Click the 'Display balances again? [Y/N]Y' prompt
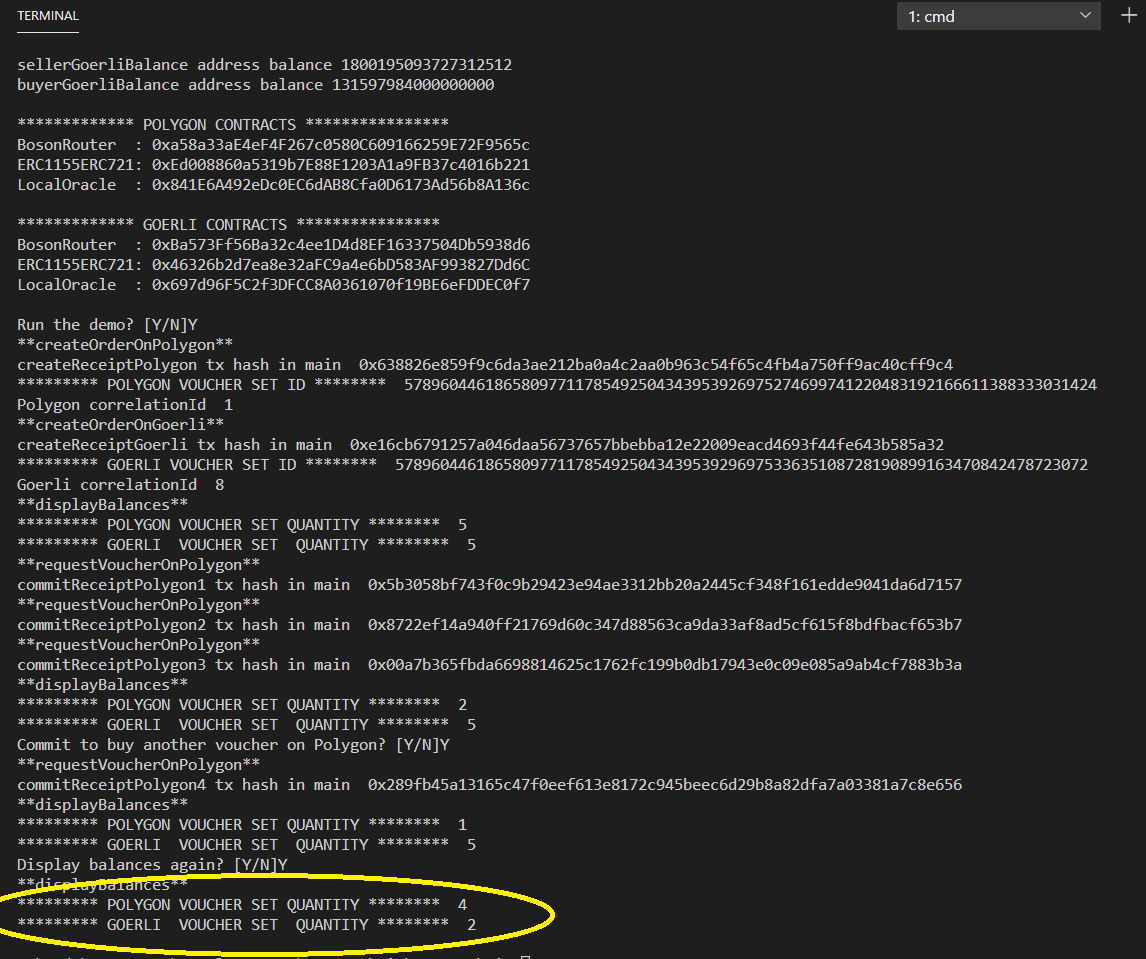The image size is (1146, 959). pyautogui.click(x=152, y=865)
